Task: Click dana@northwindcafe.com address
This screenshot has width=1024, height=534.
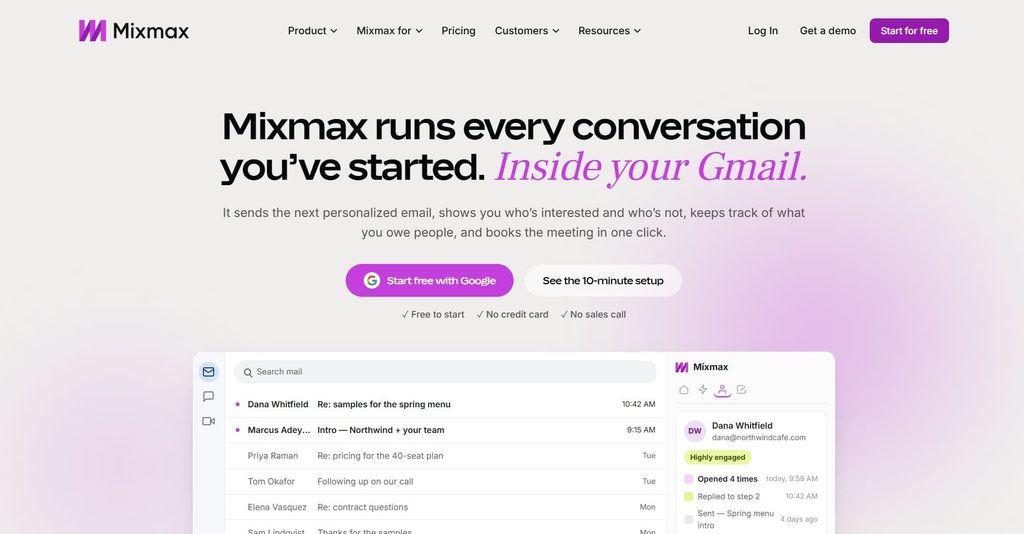Action: tap(758, 437)
